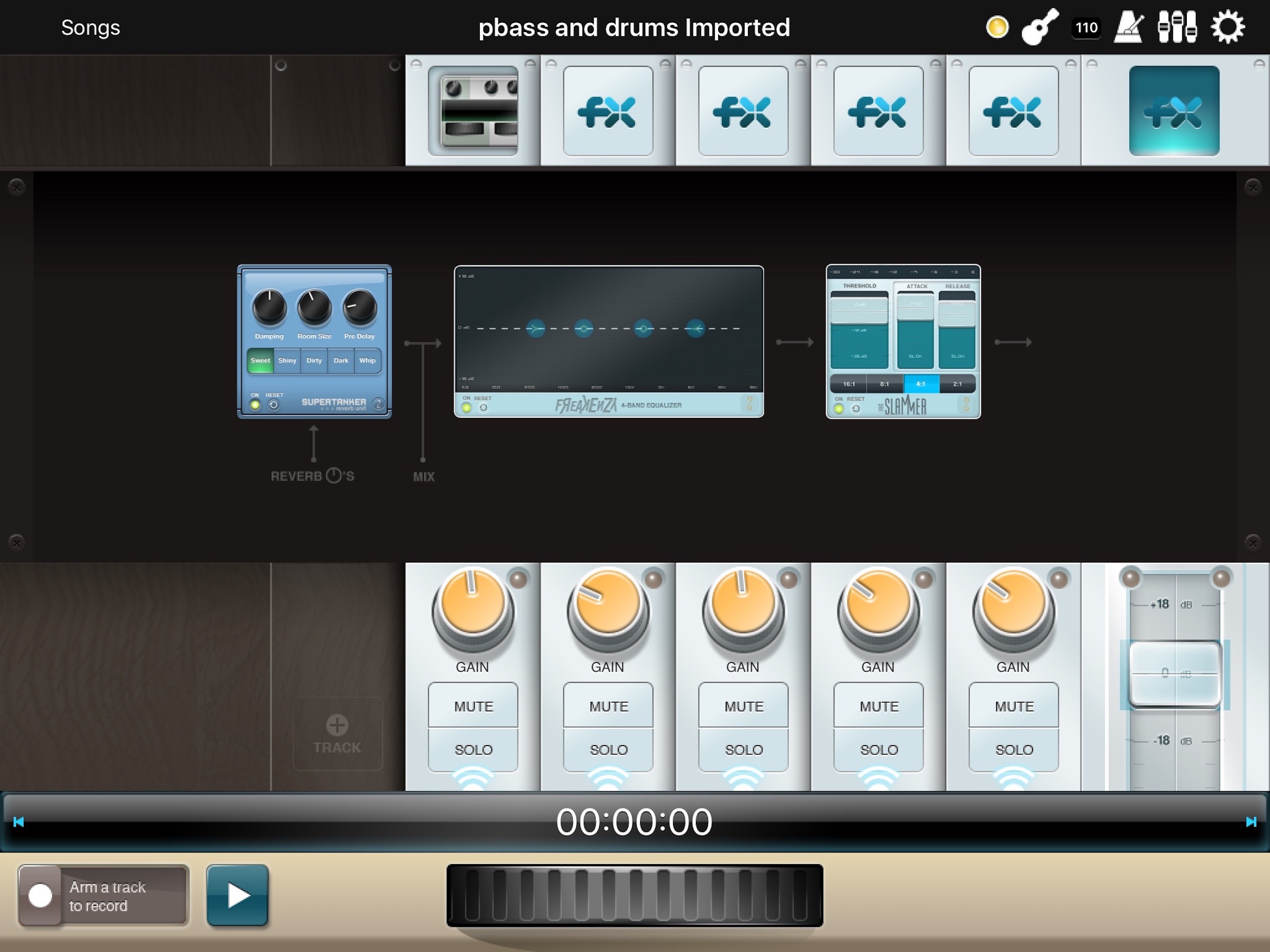The image size is (1270, 952).
Task: Toggle the Freakenza equalizer ON light
Action: click(466, 408)
